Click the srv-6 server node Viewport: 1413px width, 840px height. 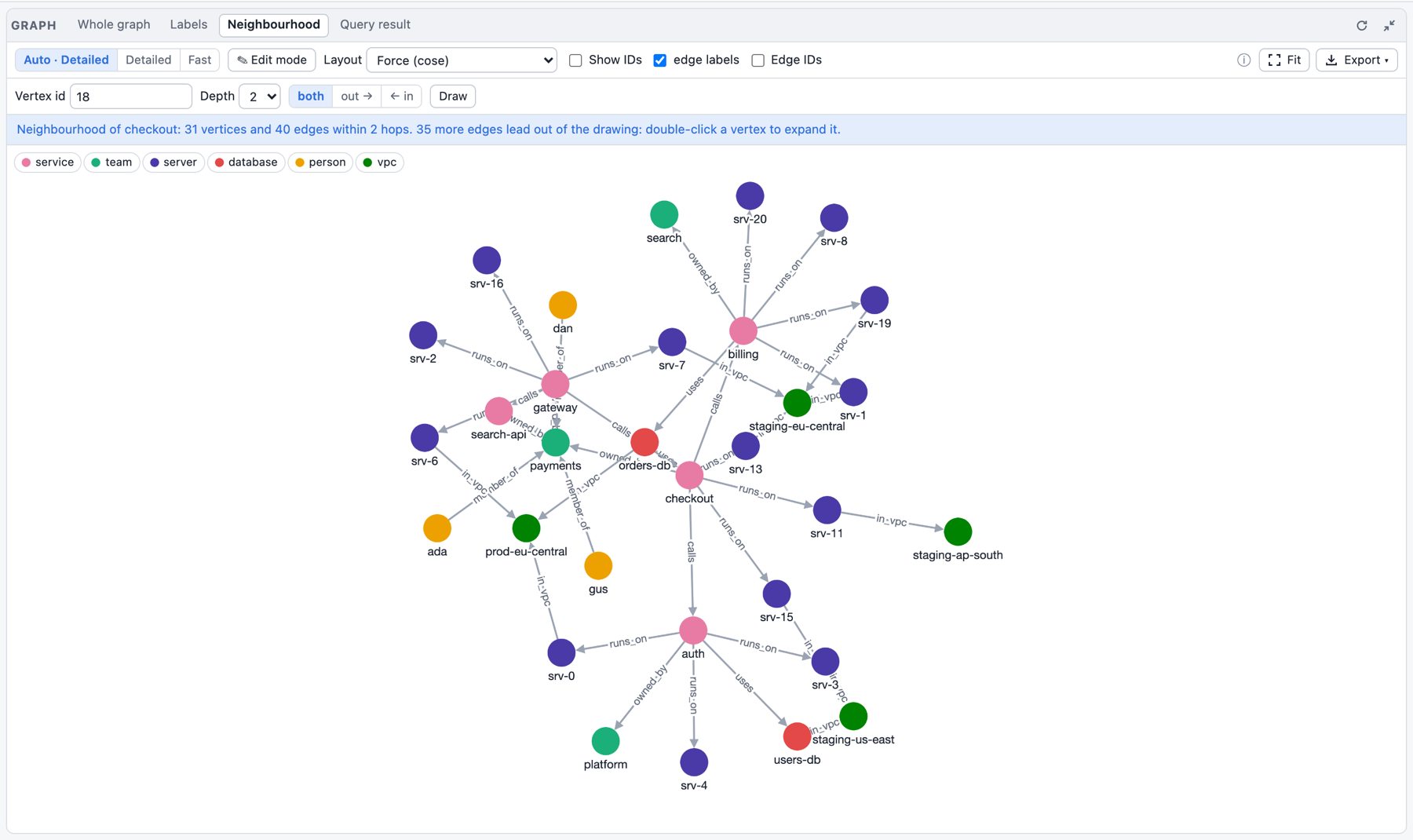(x=425, y=437)
